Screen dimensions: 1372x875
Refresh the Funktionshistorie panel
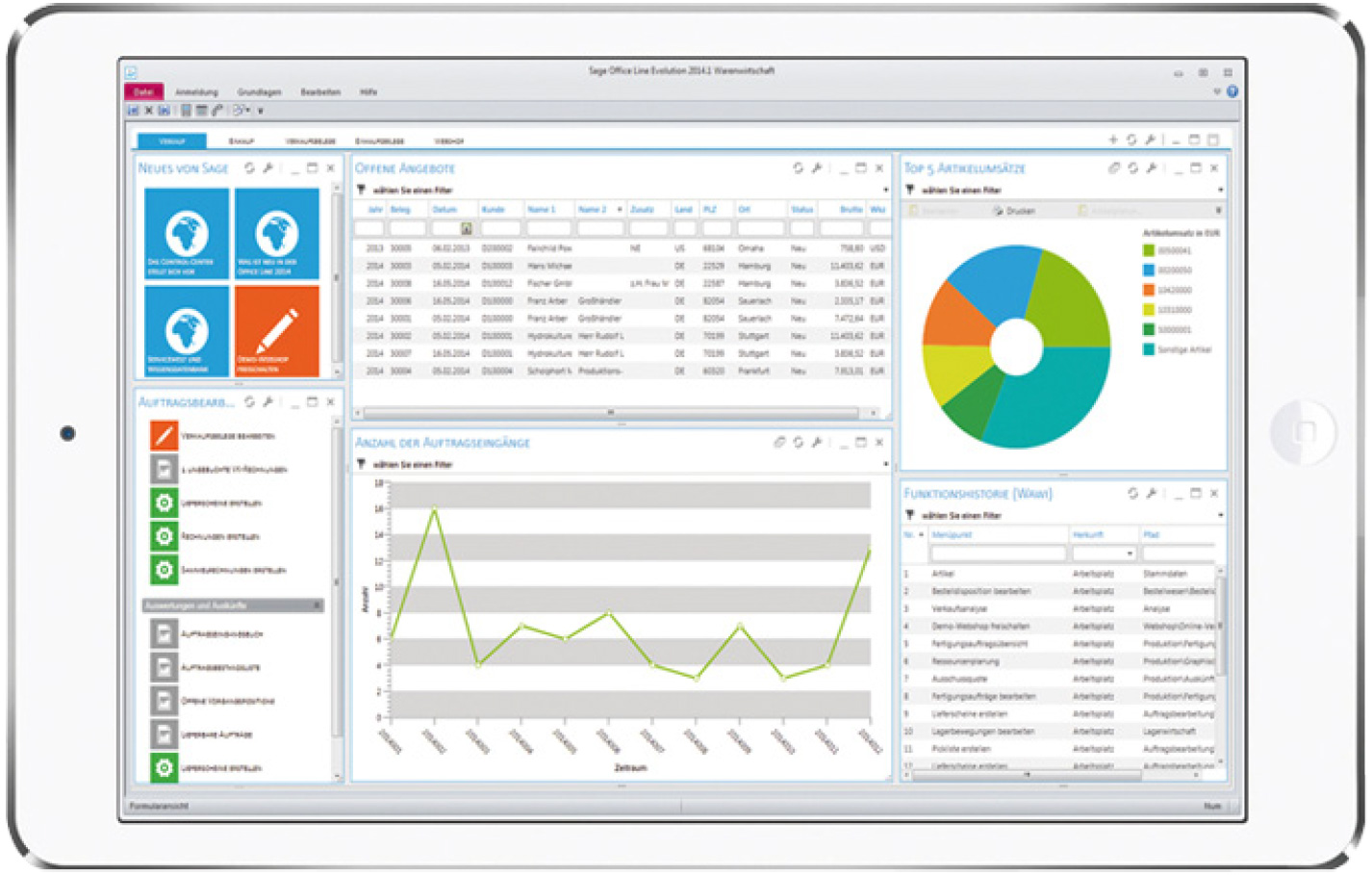point(1132,493)
